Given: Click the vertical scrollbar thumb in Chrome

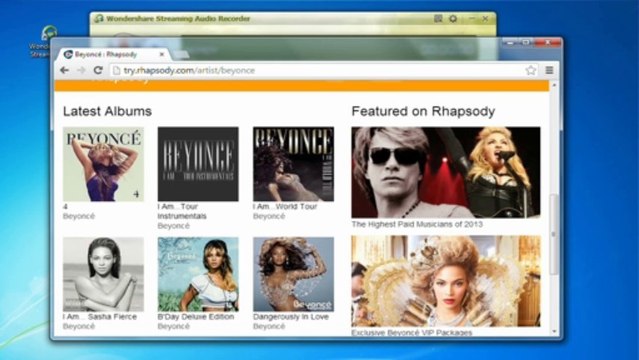Looking at the screenshot, I should [553, 234].
